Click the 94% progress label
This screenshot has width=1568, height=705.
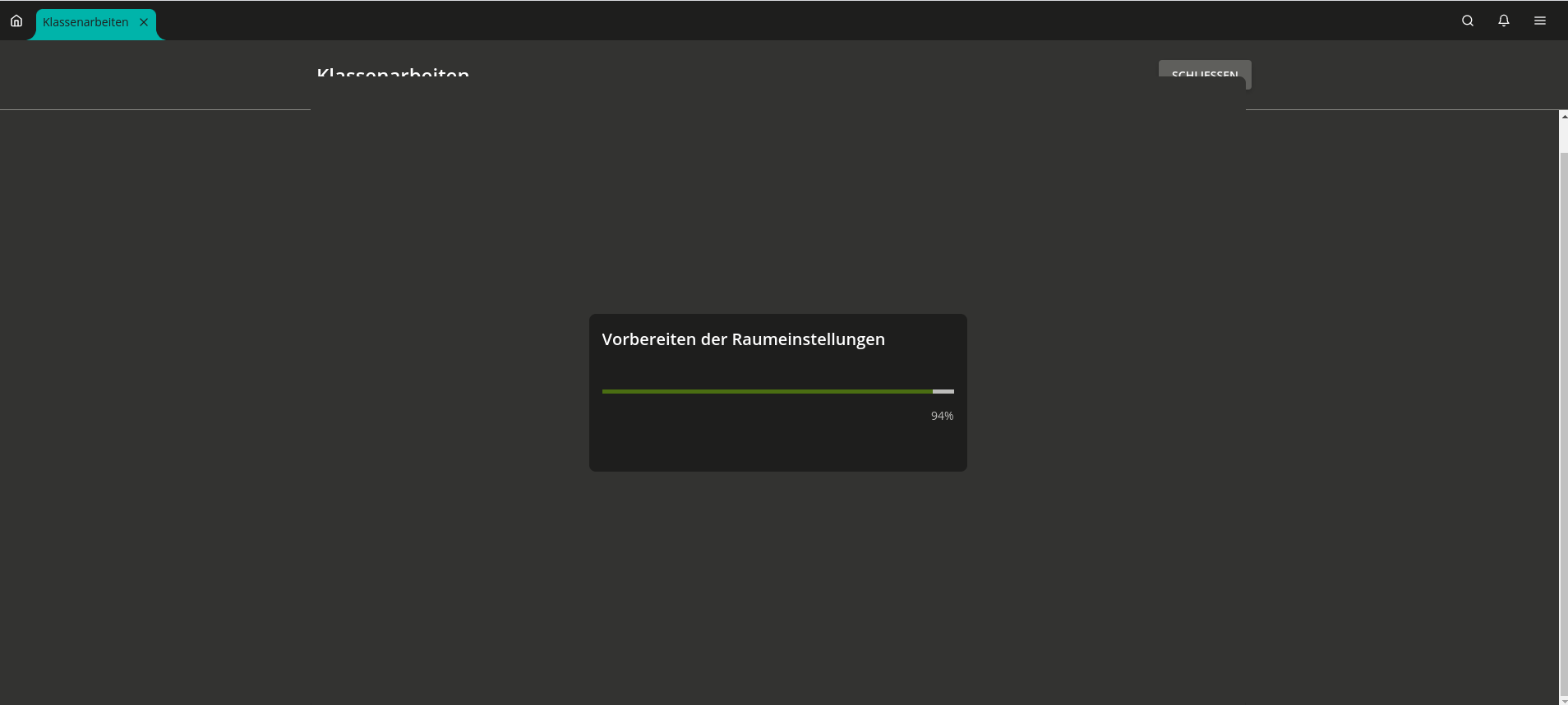click(x=942, y=416)
